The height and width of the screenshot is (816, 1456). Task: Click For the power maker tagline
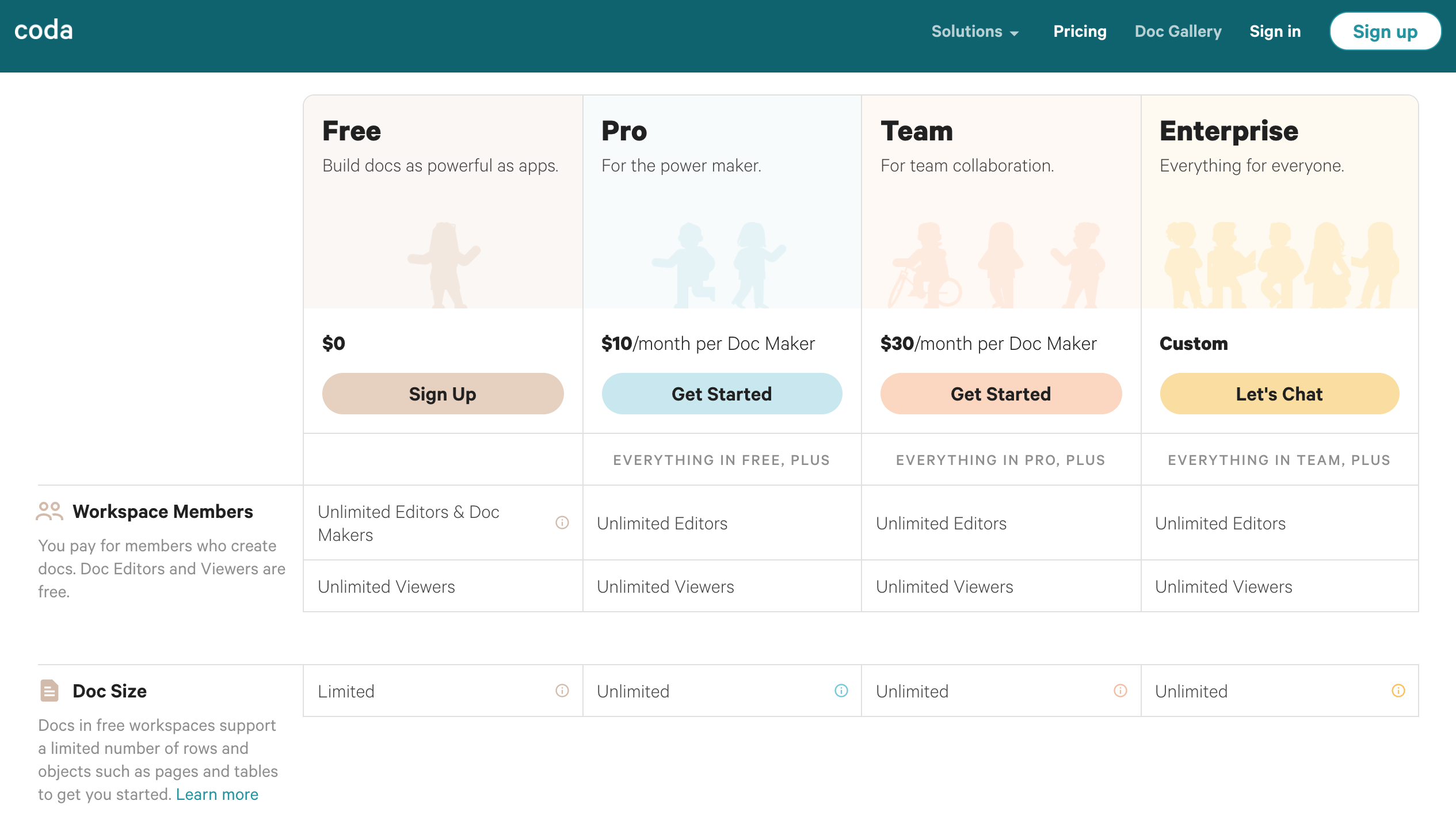point(681,166)
